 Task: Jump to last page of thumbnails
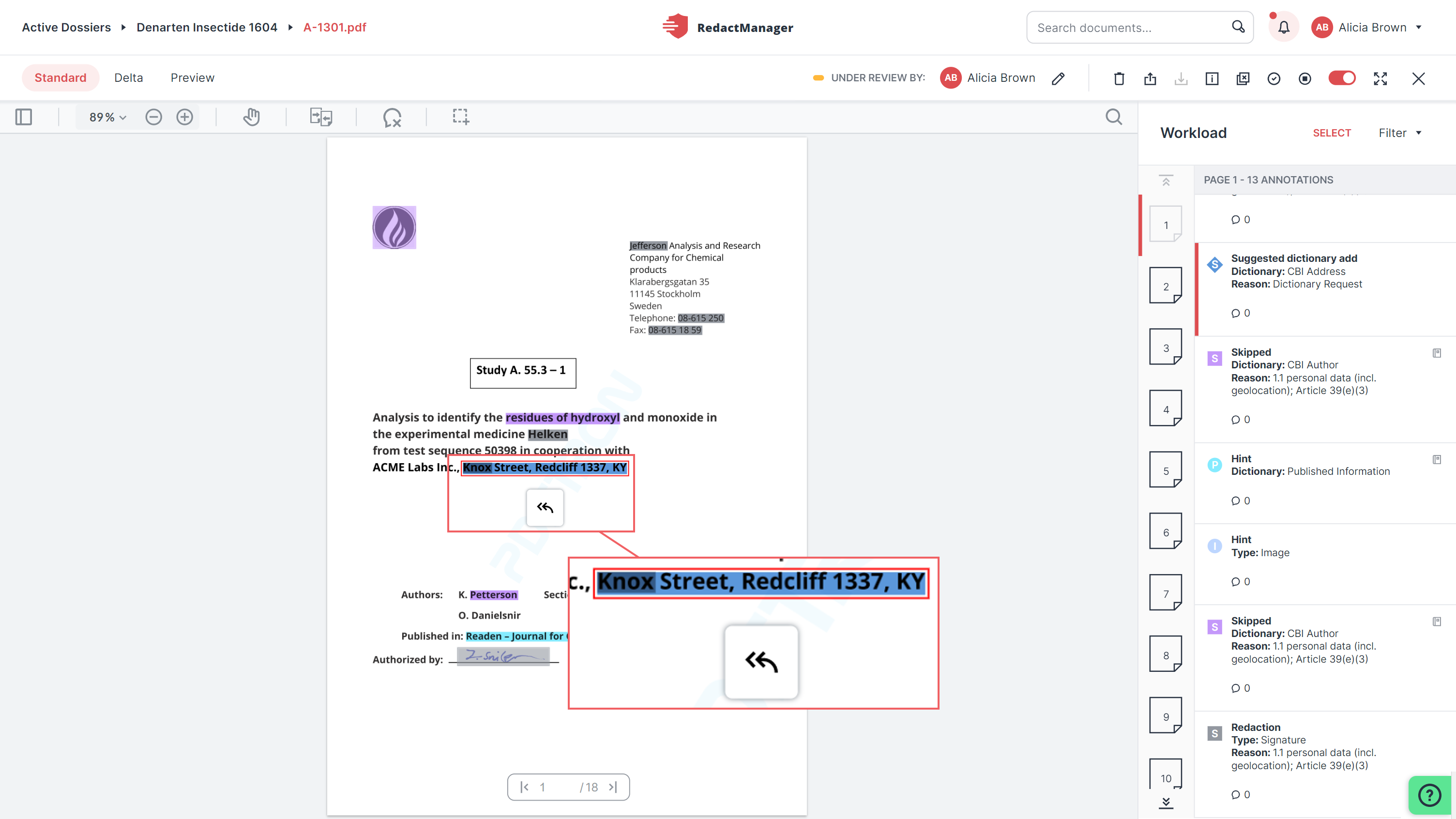tap(1166, 803)
